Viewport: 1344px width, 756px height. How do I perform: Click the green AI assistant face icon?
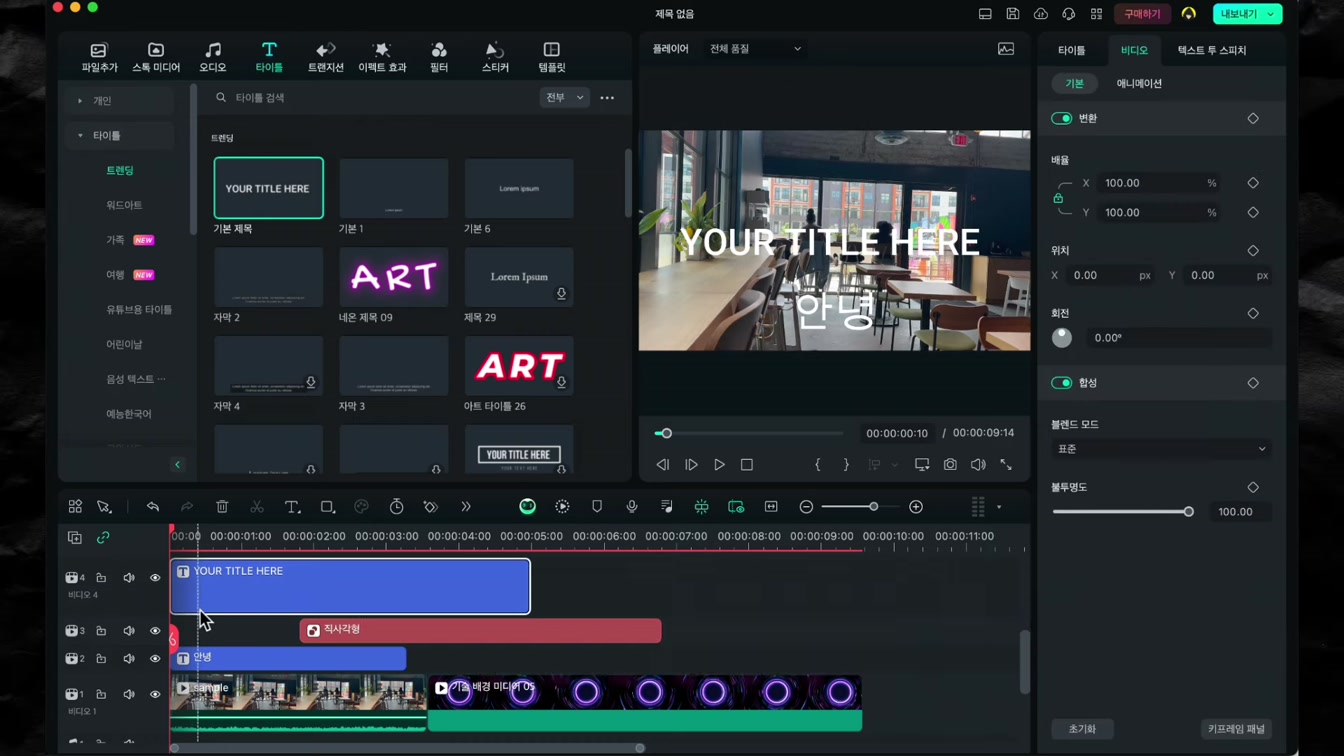tap(528, 507)
